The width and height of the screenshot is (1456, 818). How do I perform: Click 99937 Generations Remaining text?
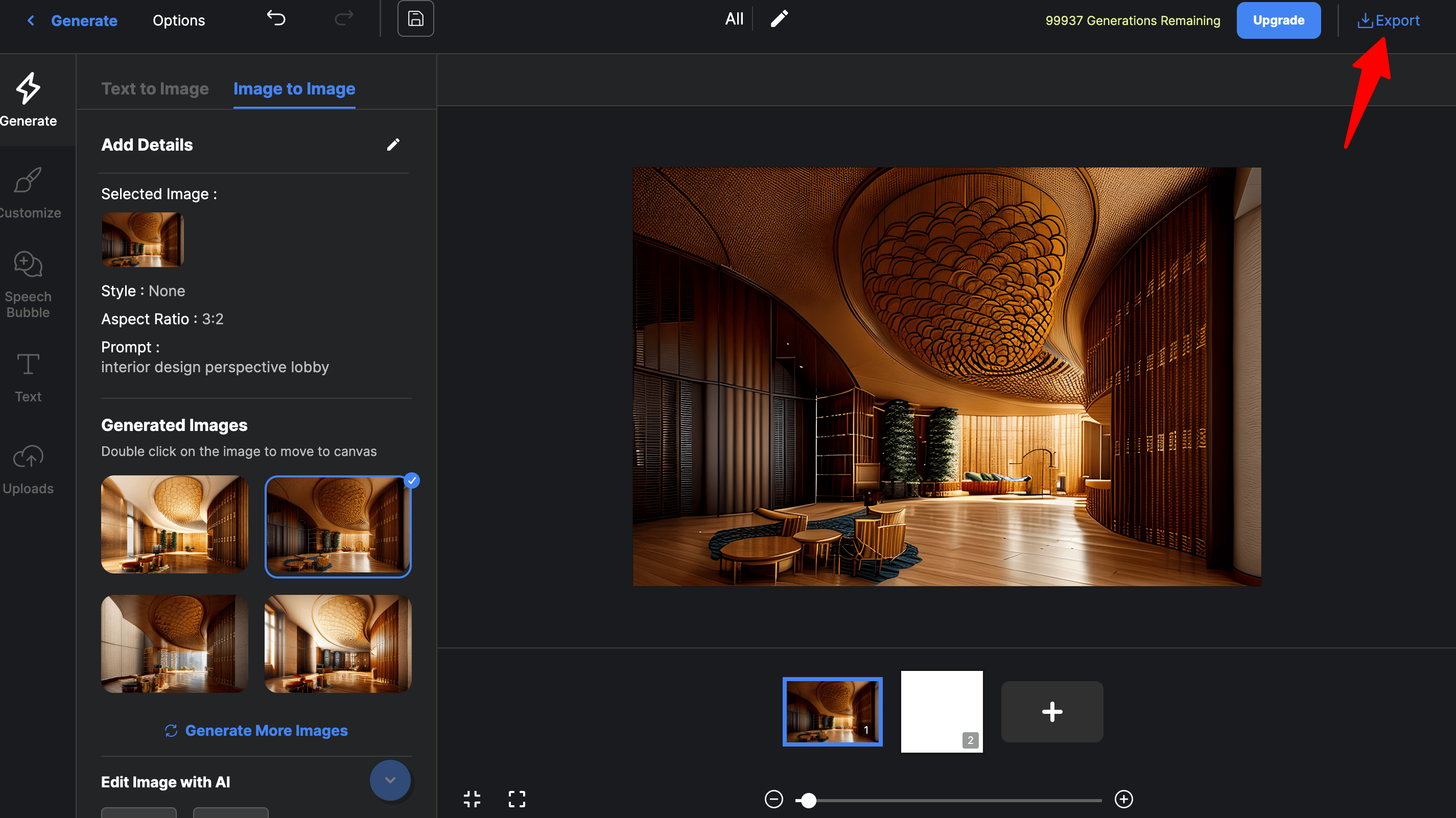pos(1133,20)
